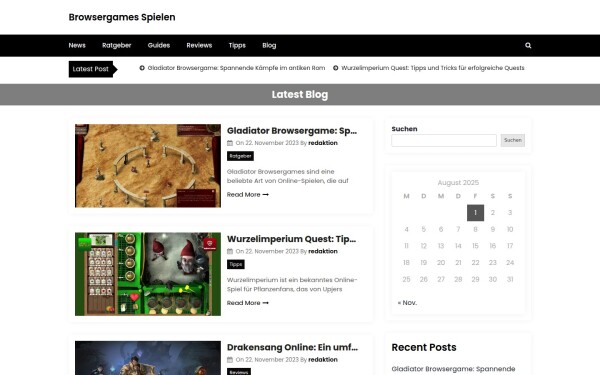Focus the Suchen search input field
The image size is (600, 375).
coord(444,140)
